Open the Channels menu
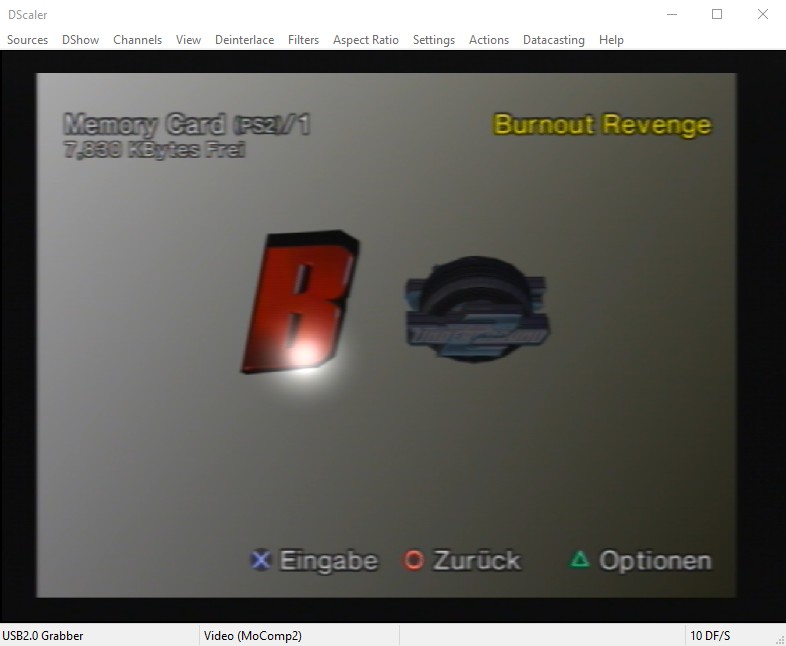Image resolution: width=786 pixels, height=646 pixels. [137, 40]
